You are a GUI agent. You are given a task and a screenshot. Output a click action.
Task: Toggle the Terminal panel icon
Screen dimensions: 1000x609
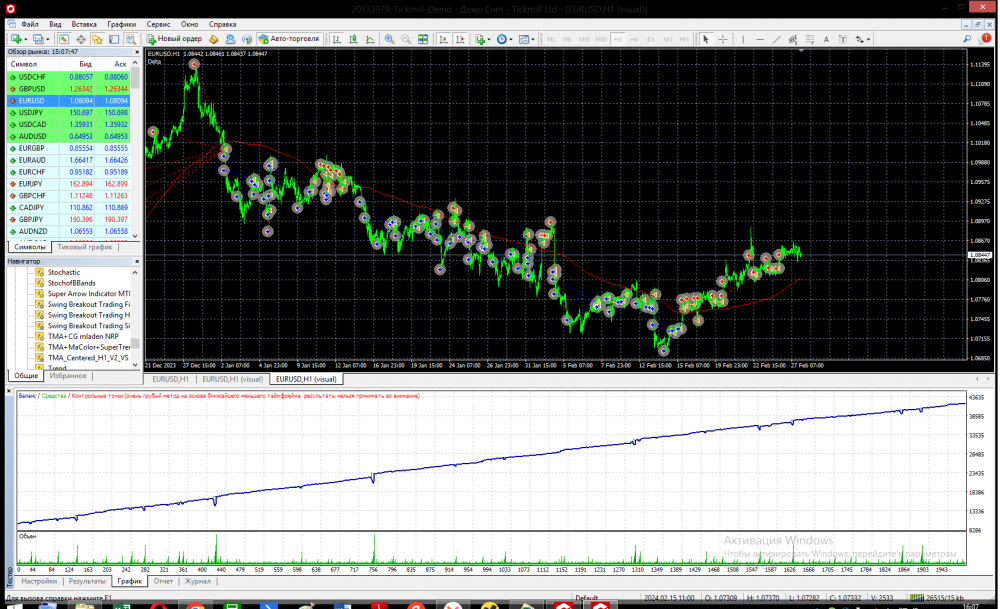(114, 39)
